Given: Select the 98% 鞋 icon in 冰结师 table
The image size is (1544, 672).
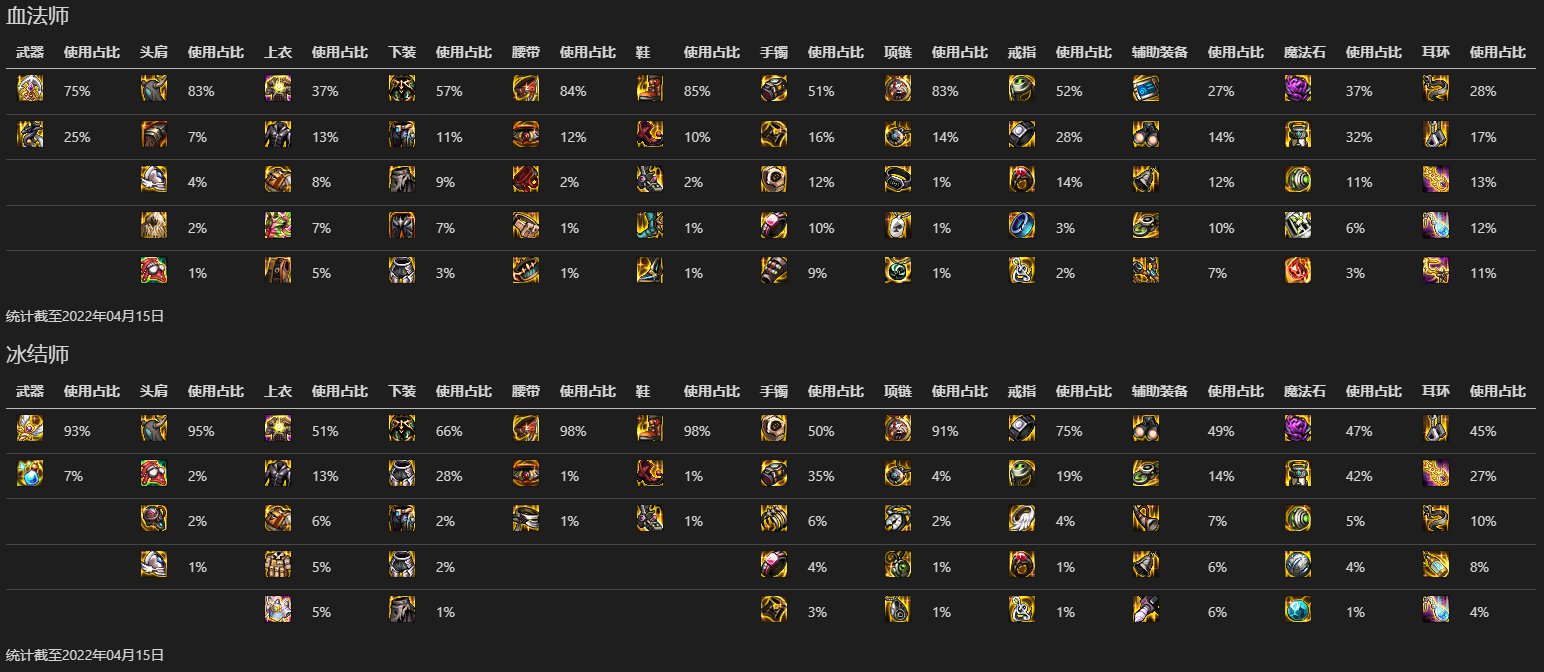Looking at the screenshot, I should click(650, 429).
